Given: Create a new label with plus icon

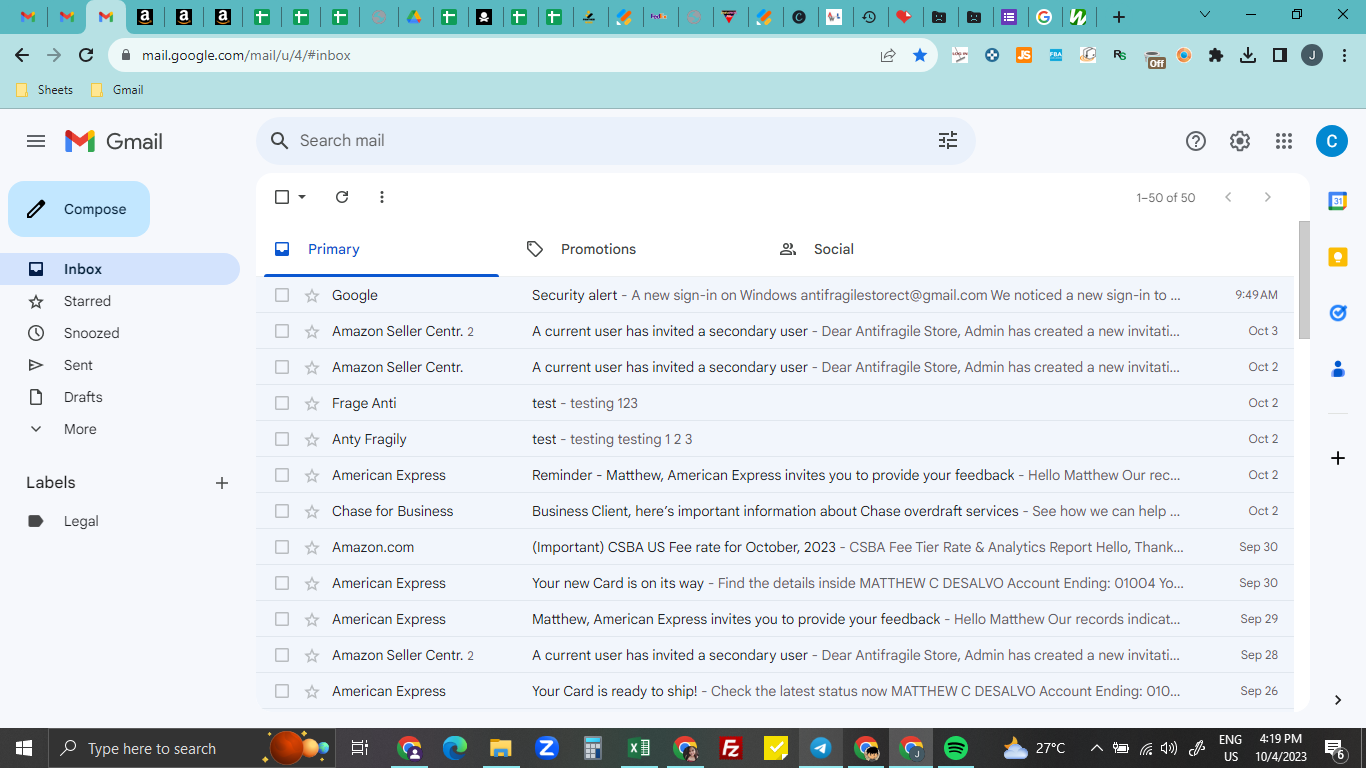Looking at the screenshot, I should 222,483.
